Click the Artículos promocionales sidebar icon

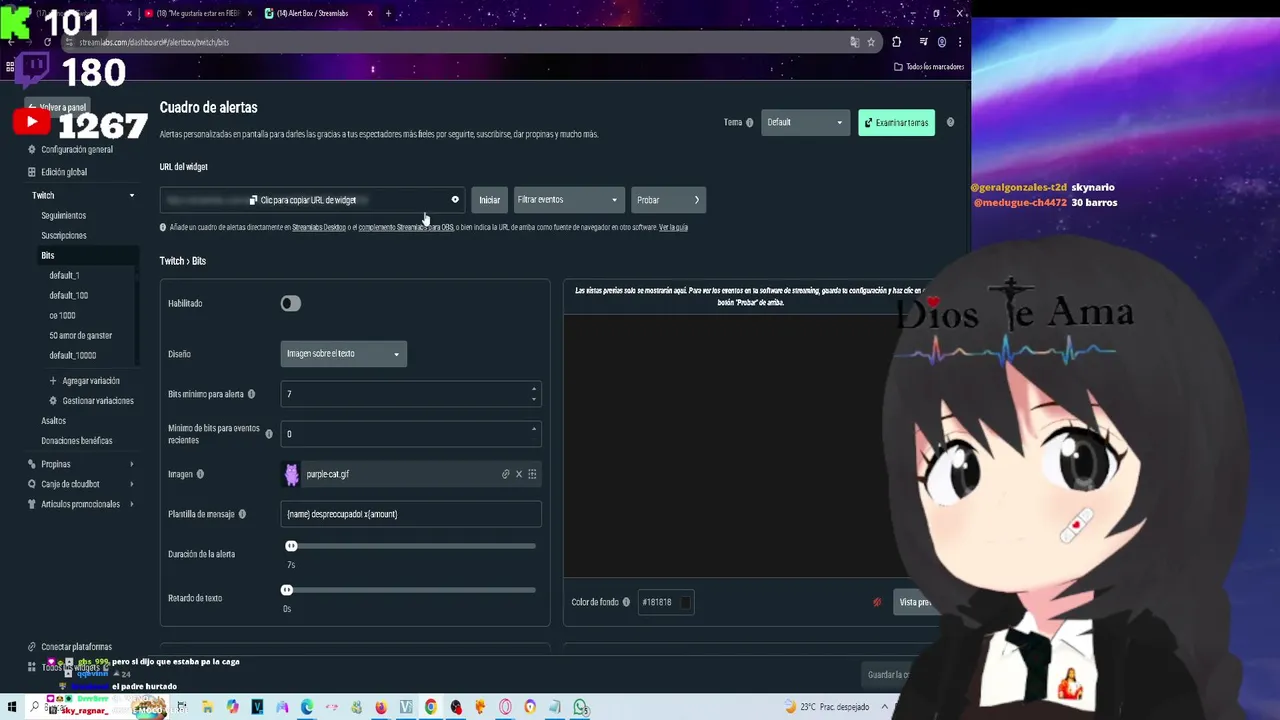[x=32, y=504]
